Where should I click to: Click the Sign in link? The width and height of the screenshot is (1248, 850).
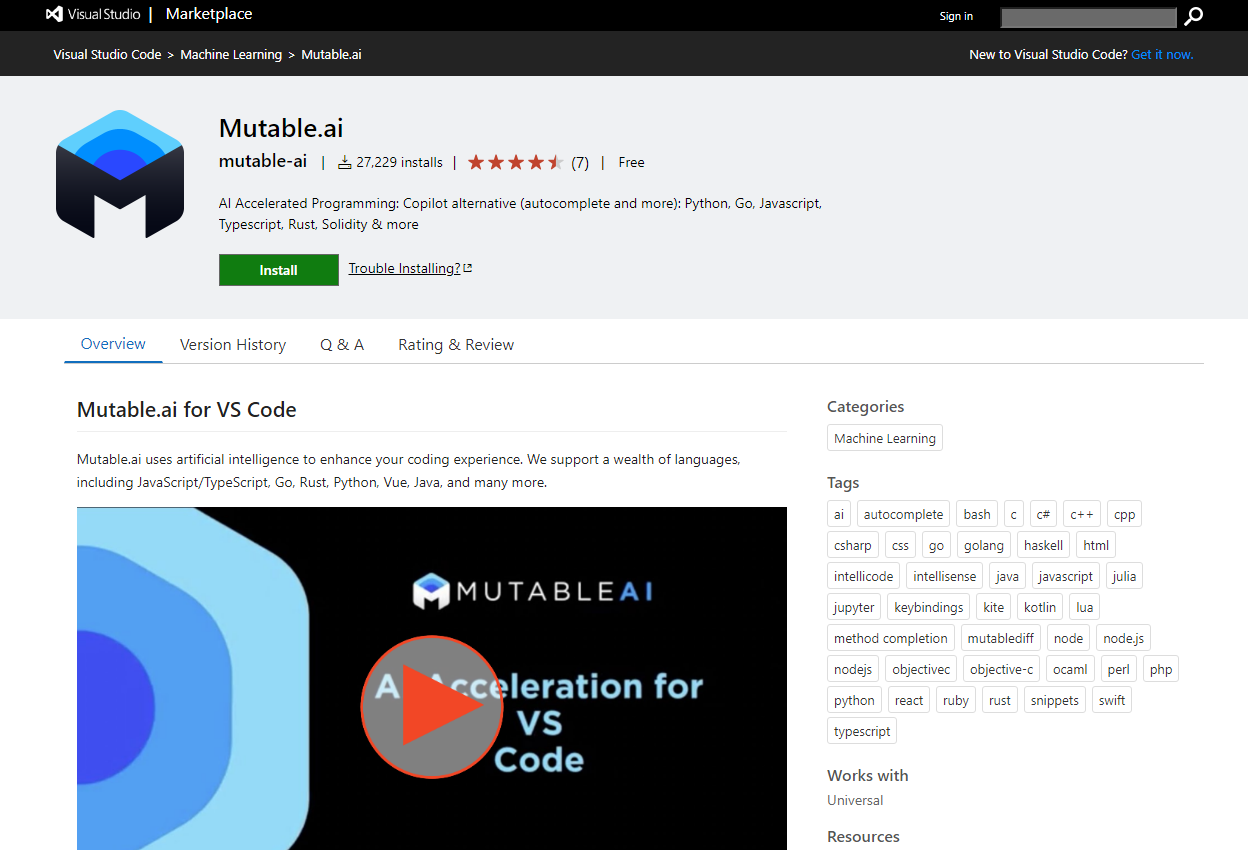[x=956, y=16]
